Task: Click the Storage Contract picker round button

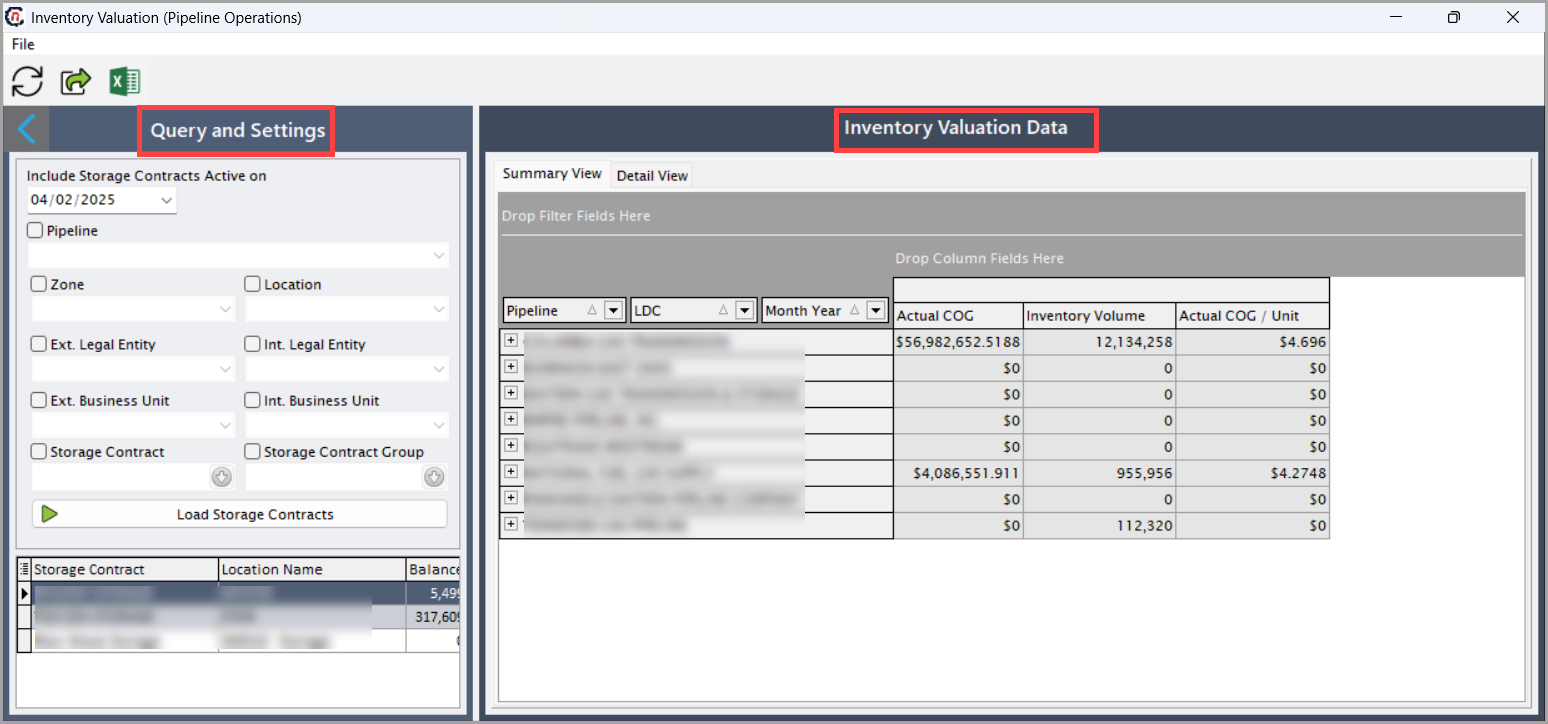Action: (222, 478)
